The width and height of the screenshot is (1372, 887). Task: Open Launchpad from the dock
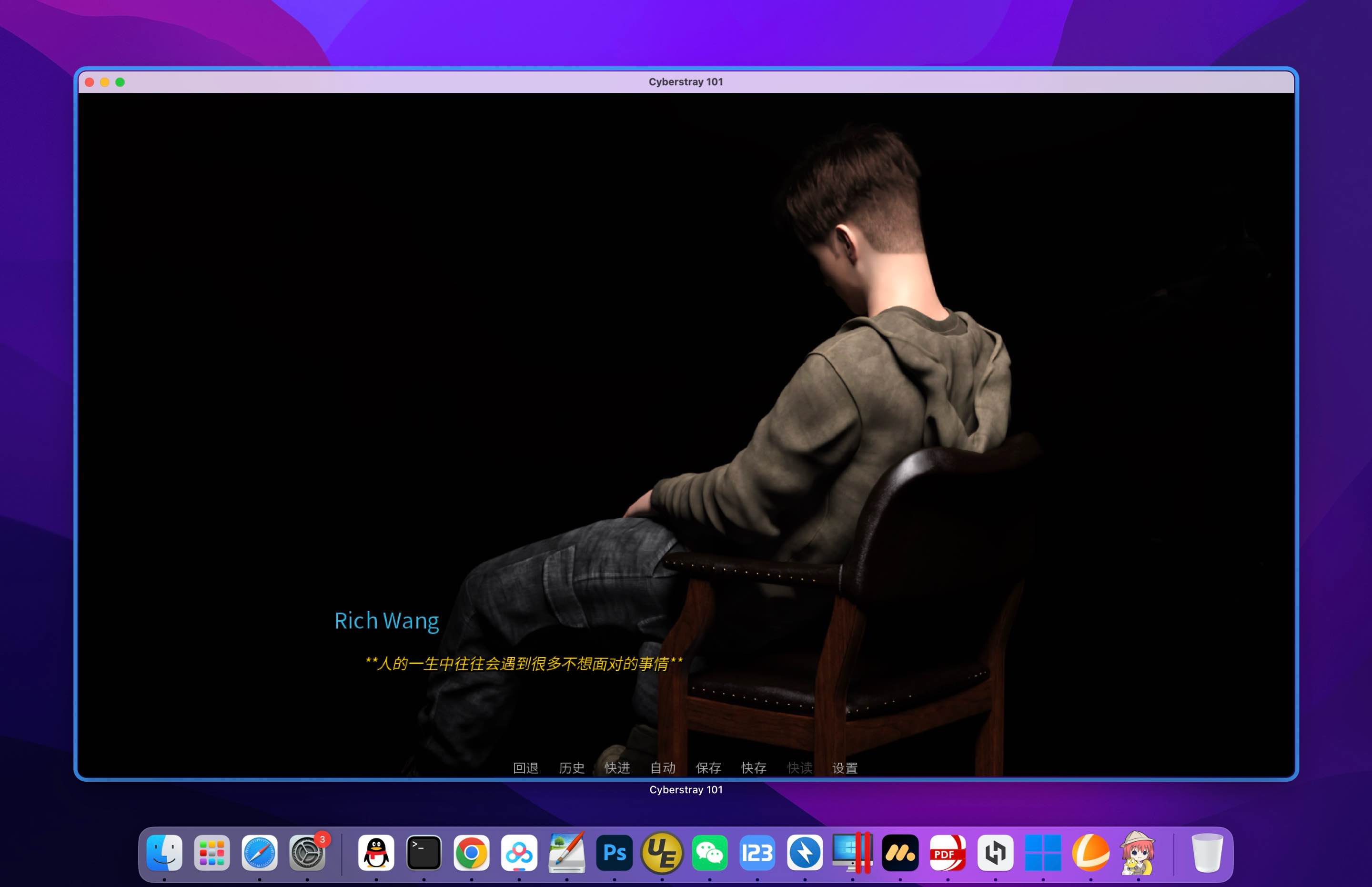212,852
